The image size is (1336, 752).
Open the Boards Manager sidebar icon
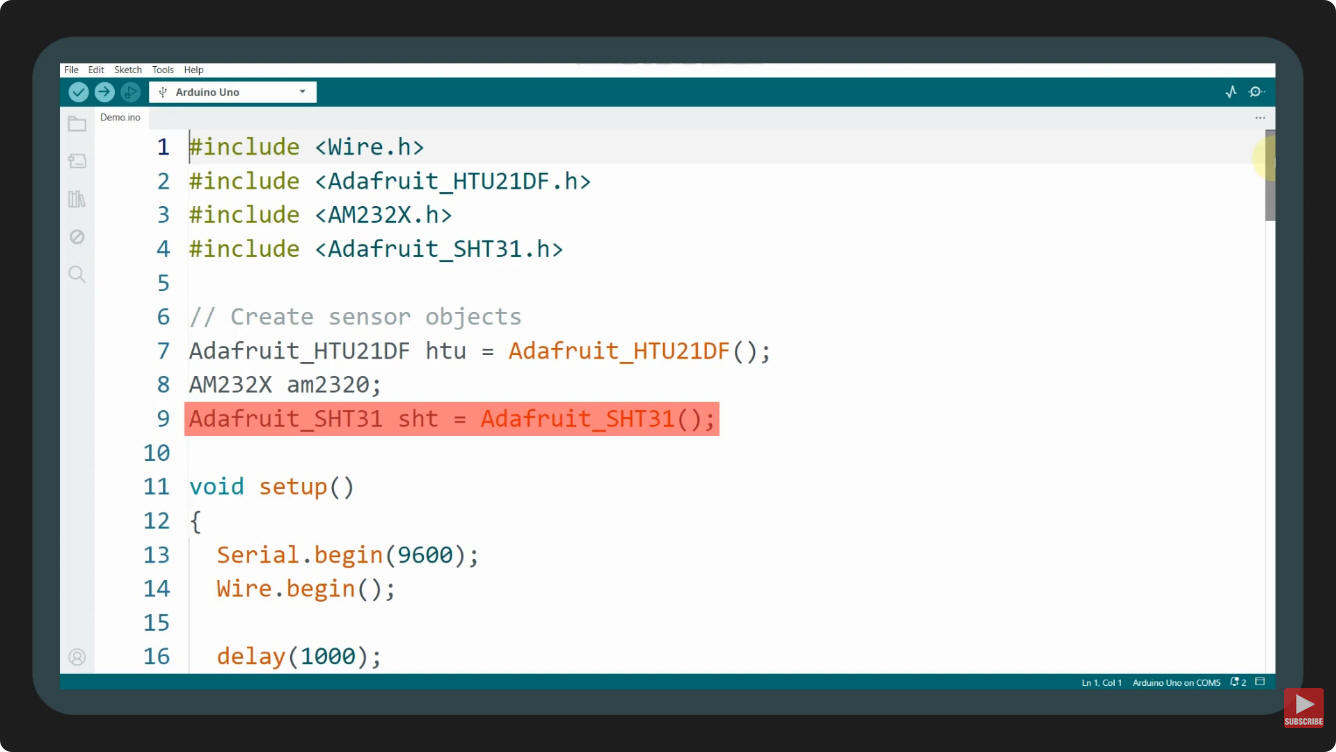tap(77, 161)
